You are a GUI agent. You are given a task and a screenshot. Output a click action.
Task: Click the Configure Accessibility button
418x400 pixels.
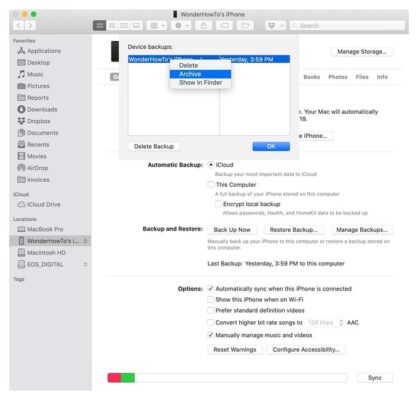tap(306, 349)
